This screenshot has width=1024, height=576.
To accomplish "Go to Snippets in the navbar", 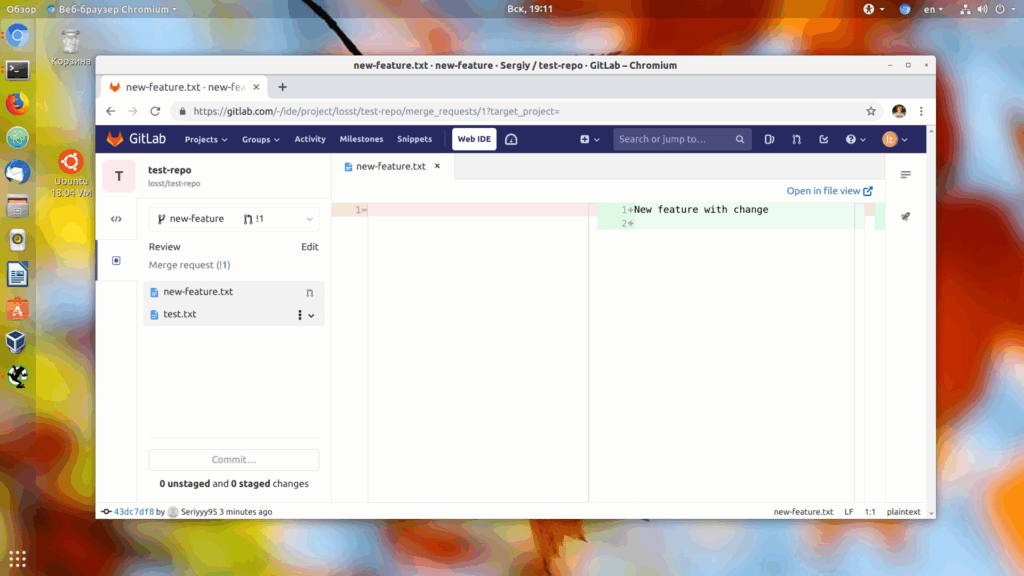I will pos(415,139).
